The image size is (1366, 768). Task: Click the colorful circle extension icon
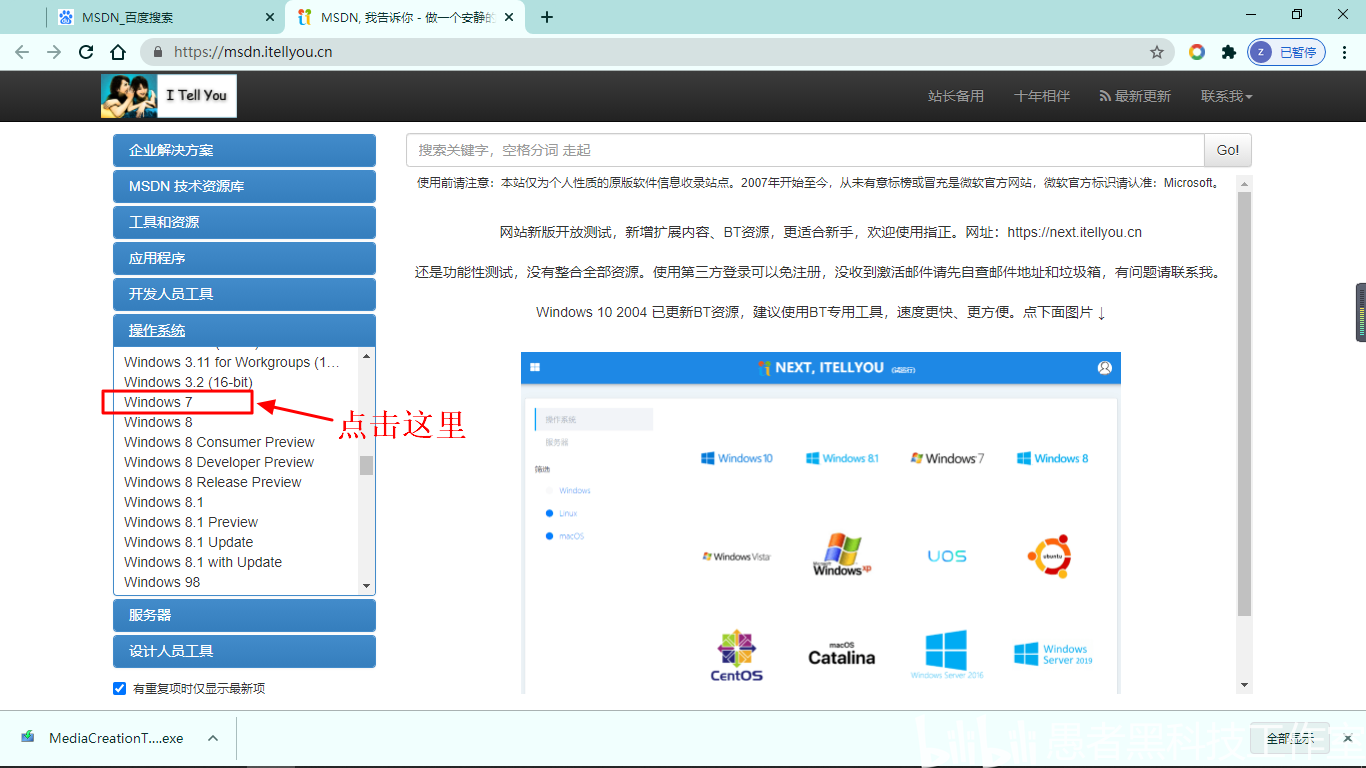point(1197,52)
